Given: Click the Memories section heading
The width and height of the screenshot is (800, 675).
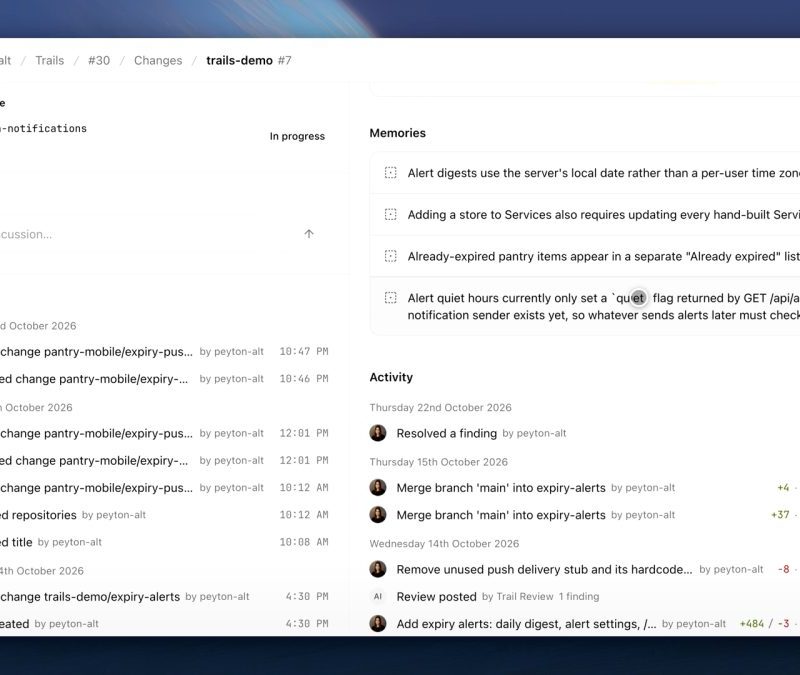Looking at the screenshot, I should (x=397, y=133).
